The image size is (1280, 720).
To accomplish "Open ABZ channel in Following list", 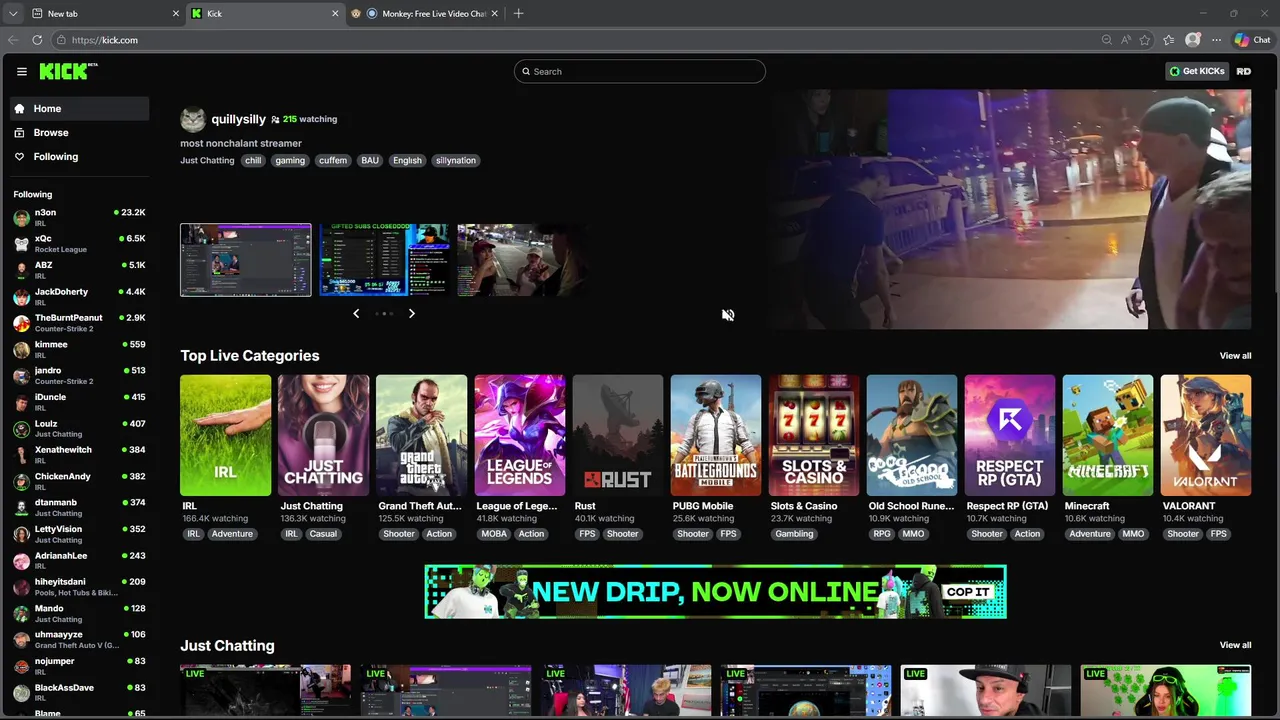I will (80, 270).
